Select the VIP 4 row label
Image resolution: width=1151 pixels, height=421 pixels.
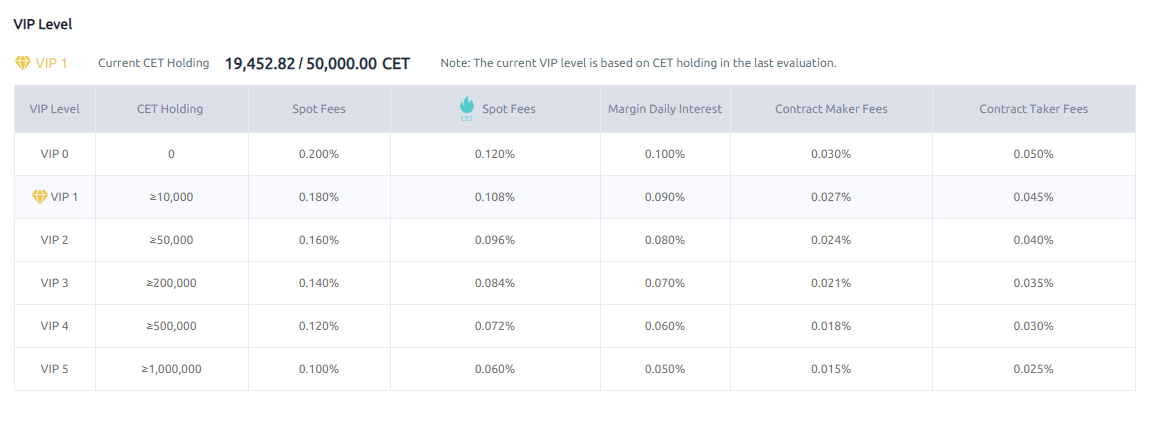point(55,326)
